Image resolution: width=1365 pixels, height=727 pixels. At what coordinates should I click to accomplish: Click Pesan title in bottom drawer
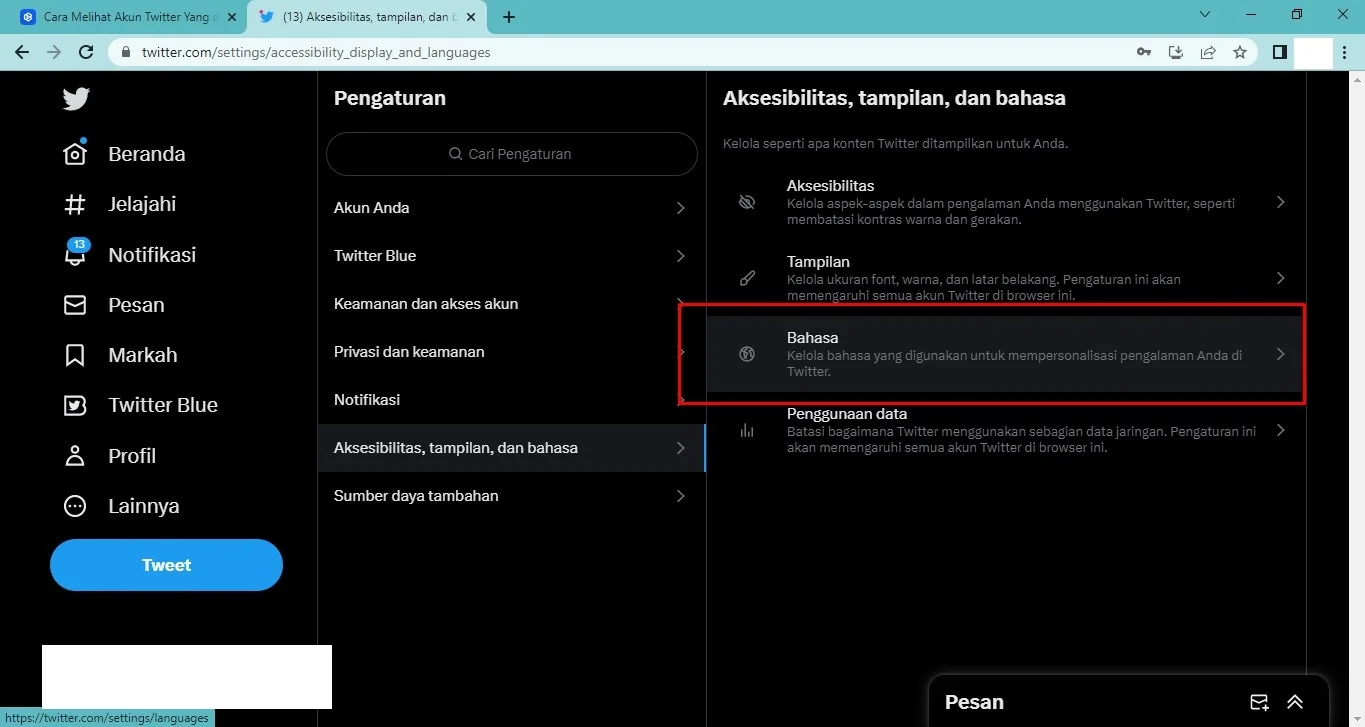coord(974,702)
